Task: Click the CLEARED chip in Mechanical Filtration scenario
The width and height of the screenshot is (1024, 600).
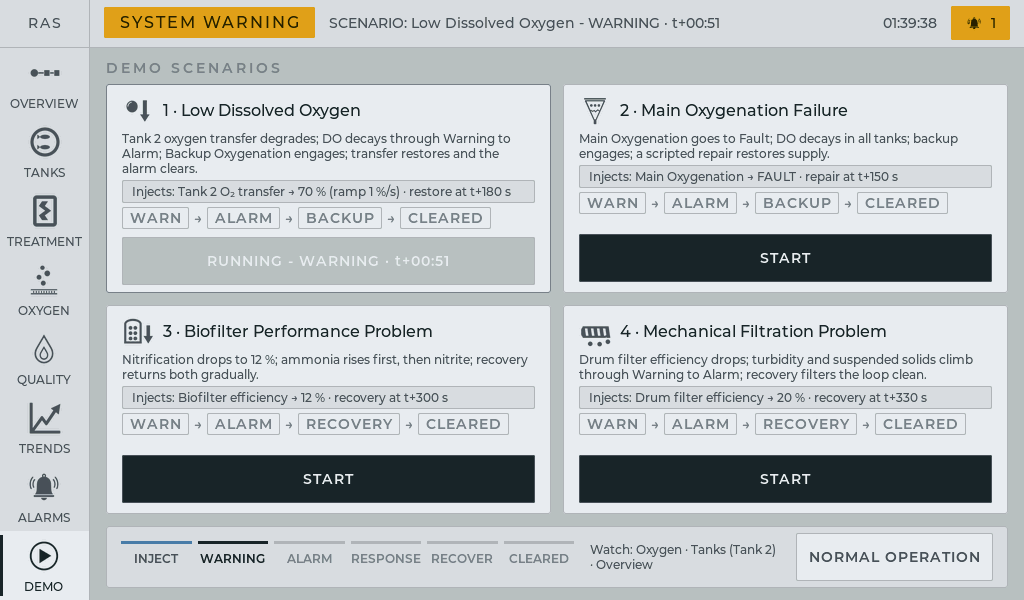Action: pyautogui.click(x=921, y=424)
